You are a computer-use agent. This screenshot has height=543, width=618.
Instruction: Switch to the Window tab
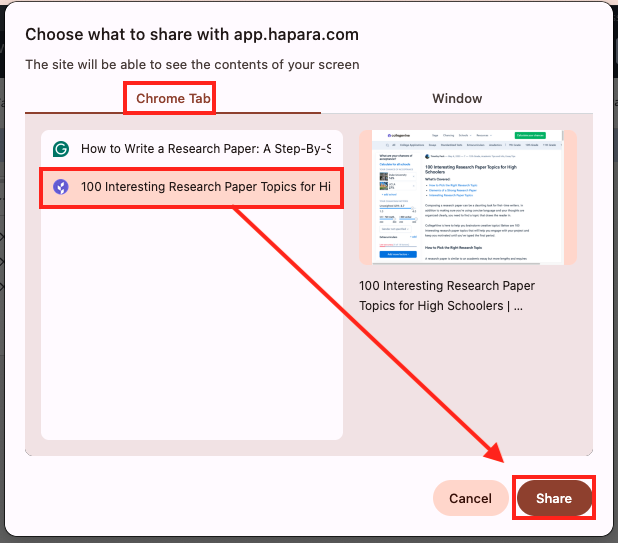[457, 99]
